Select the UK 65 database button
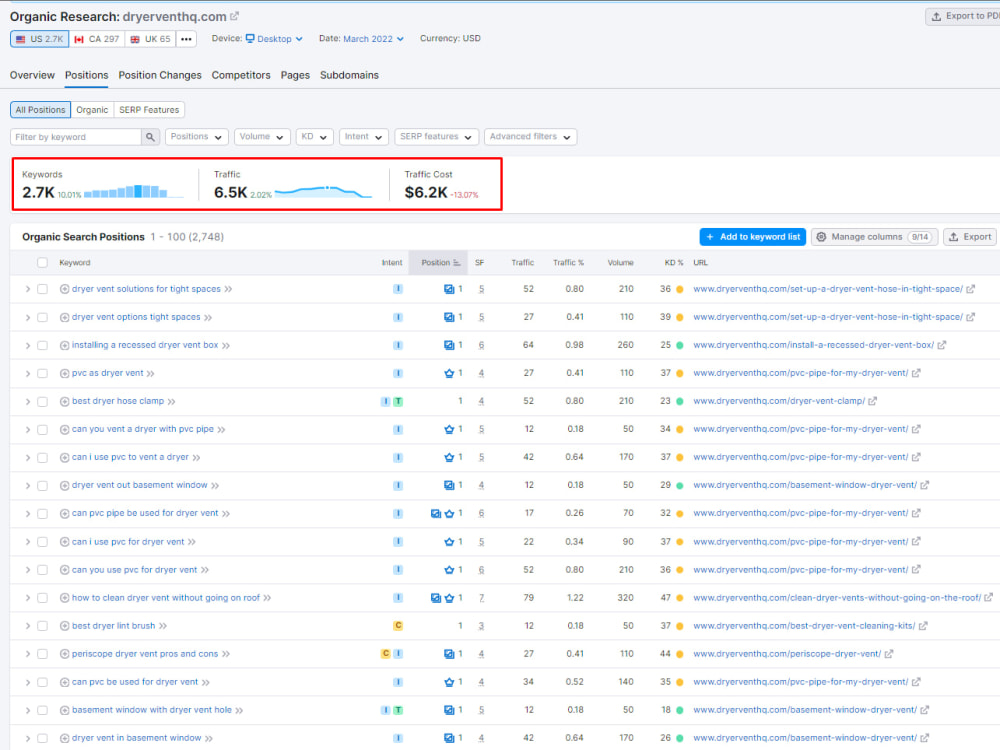 pyautogui.click(x=151, y=39)
